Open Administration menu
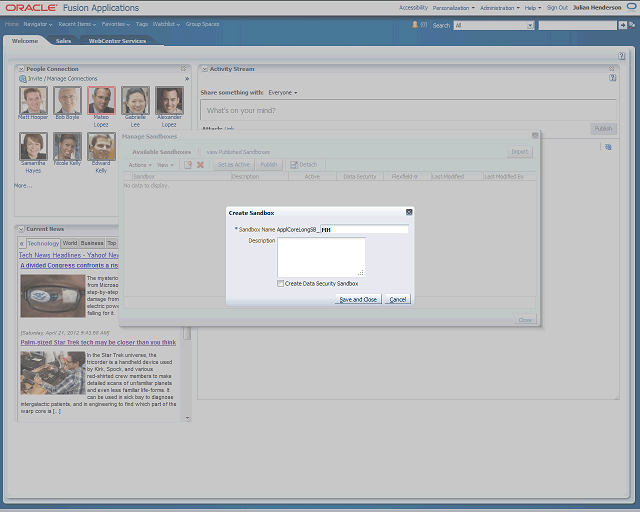 point(500,8)
